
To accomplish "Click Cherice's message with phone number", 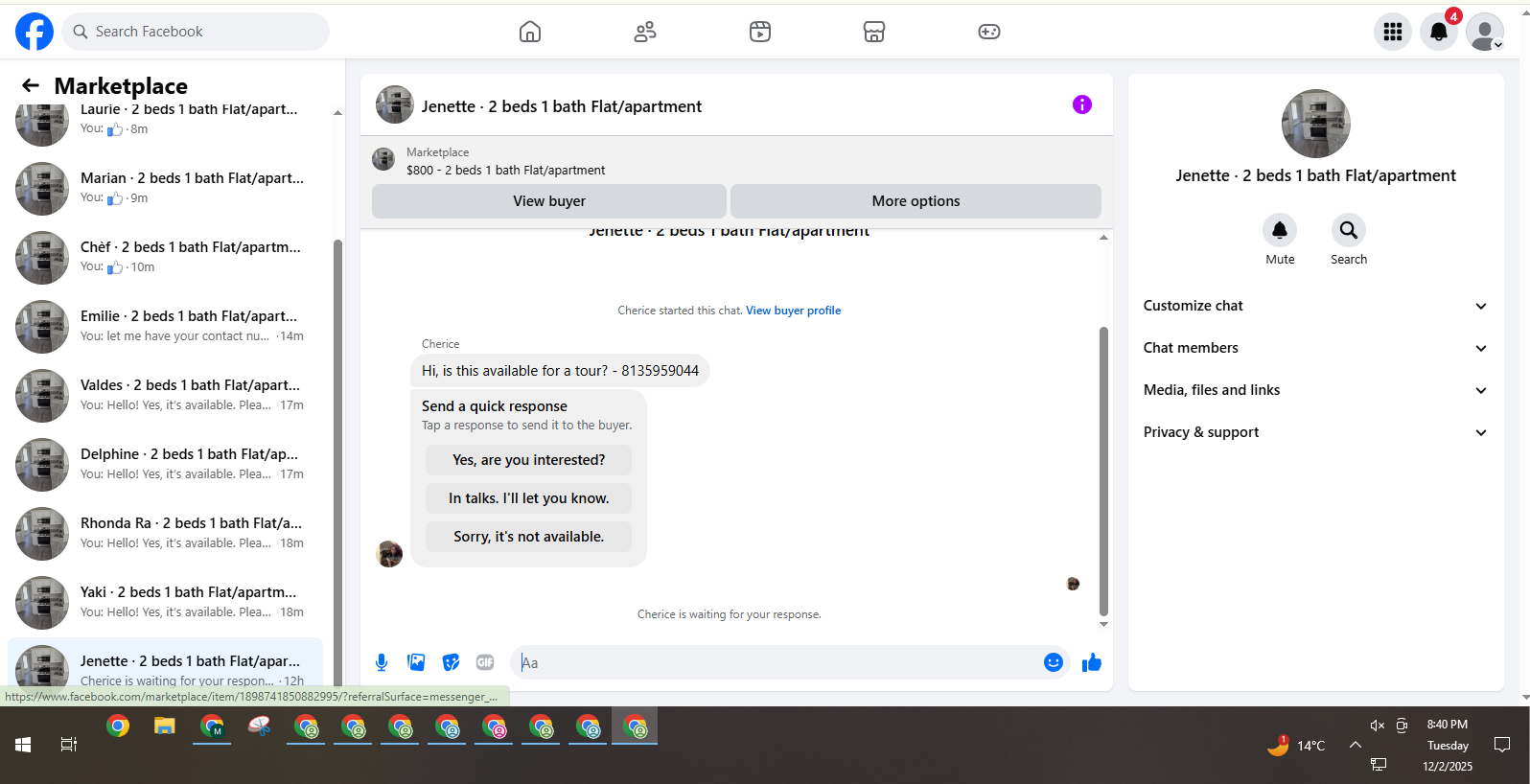I will 560,371.
